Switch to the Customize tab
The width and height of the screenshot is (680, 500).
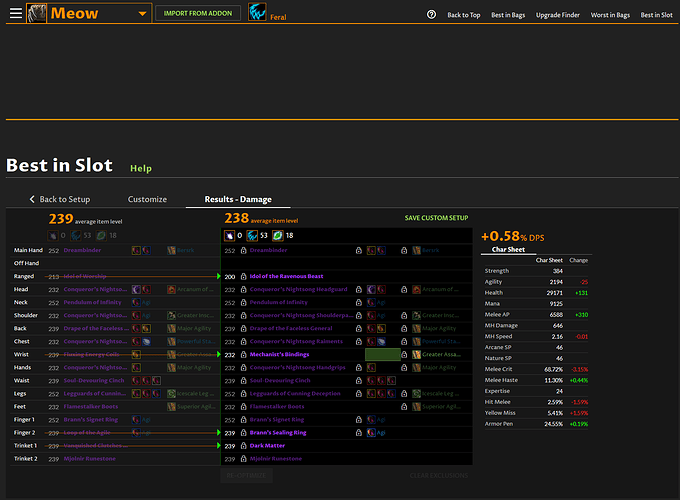147,199
